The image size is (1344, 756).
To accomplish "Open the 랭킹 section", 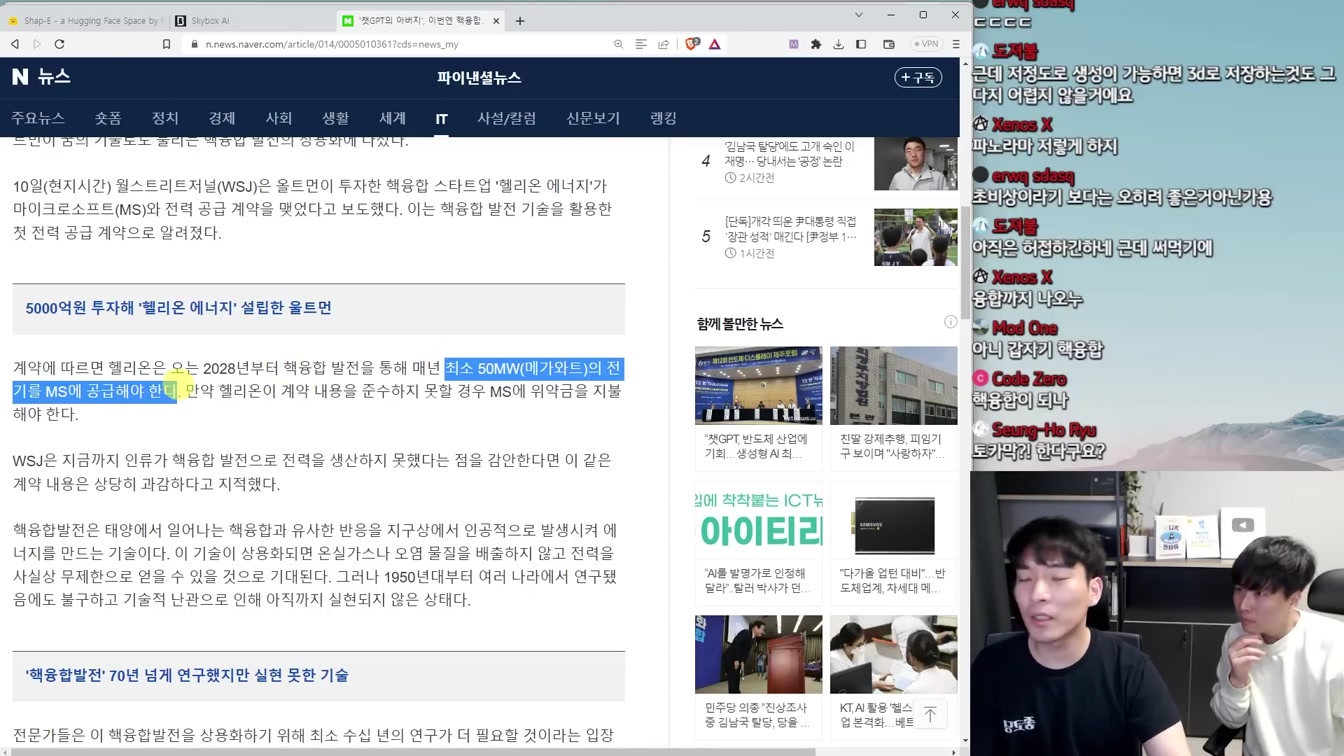I will point(664,118).
